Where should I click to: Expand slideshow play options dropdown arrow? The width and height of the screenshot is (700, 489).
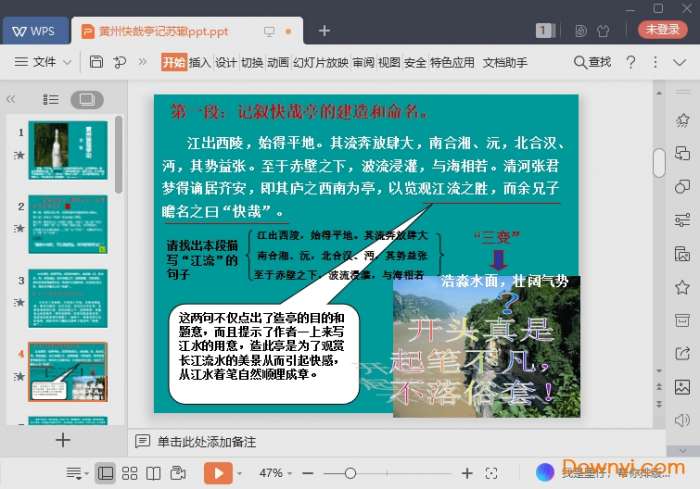(239, 473)
